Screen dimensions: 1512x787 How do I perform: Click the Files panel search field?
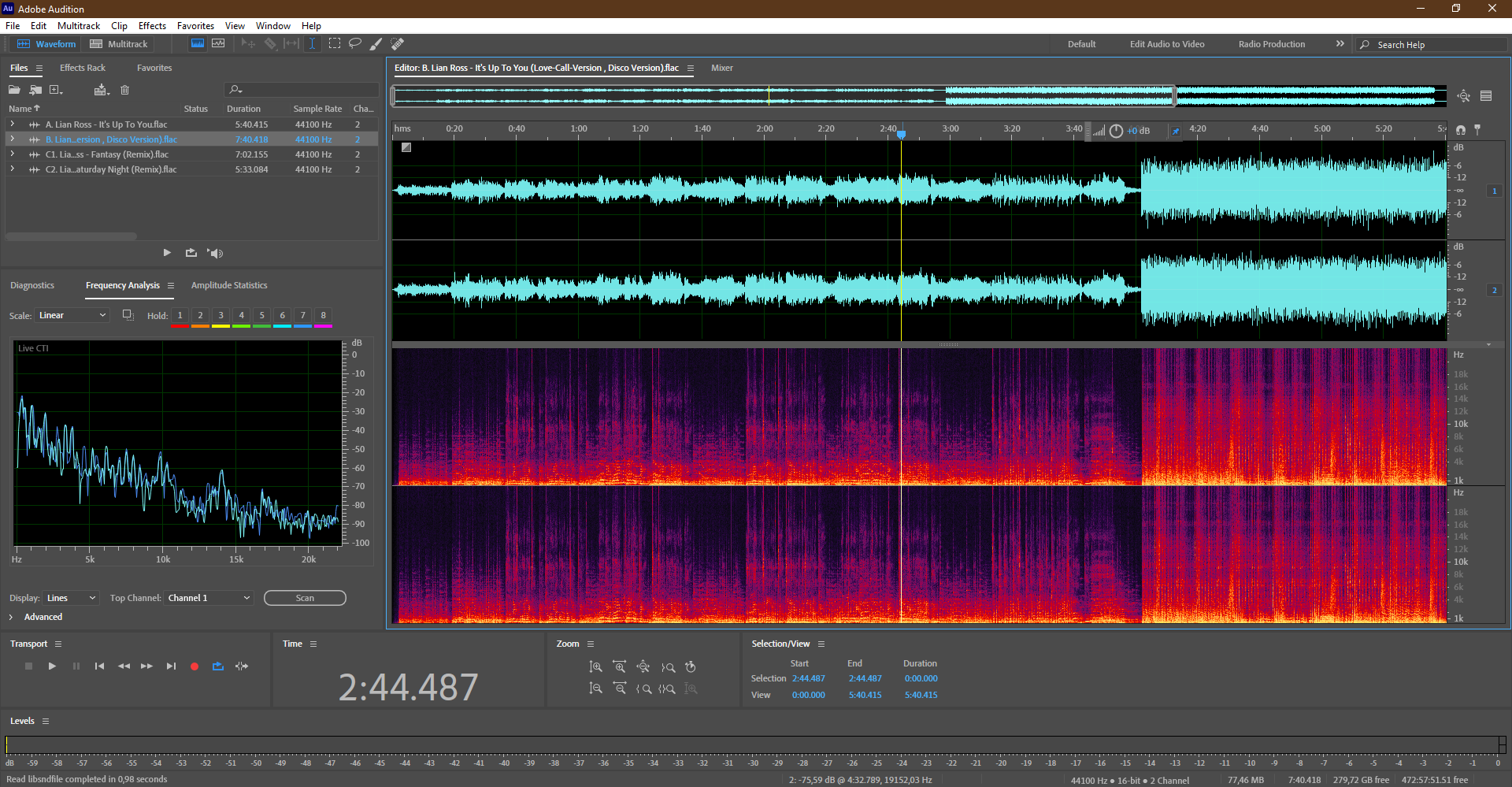302,90
